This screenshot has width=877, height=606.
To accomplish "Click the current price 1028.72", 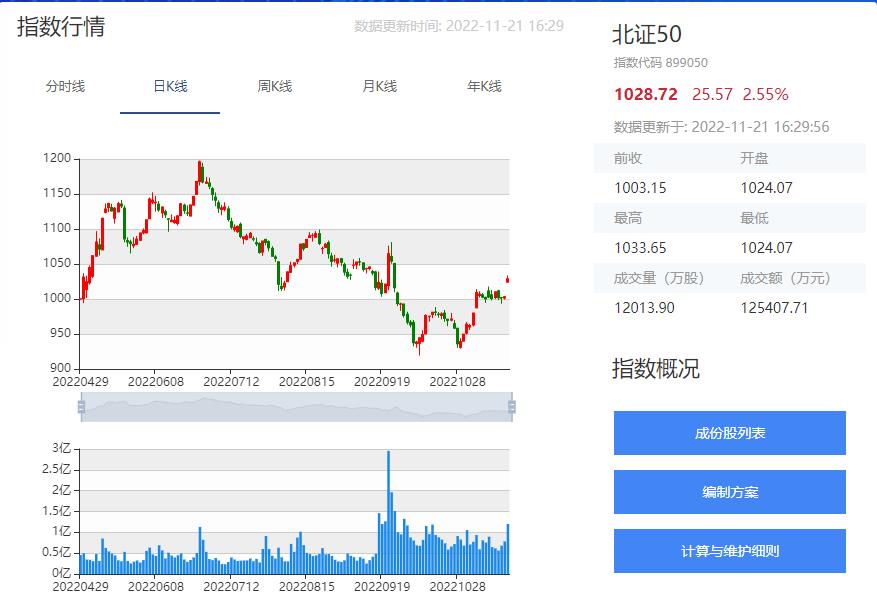I will click(646, 94).
